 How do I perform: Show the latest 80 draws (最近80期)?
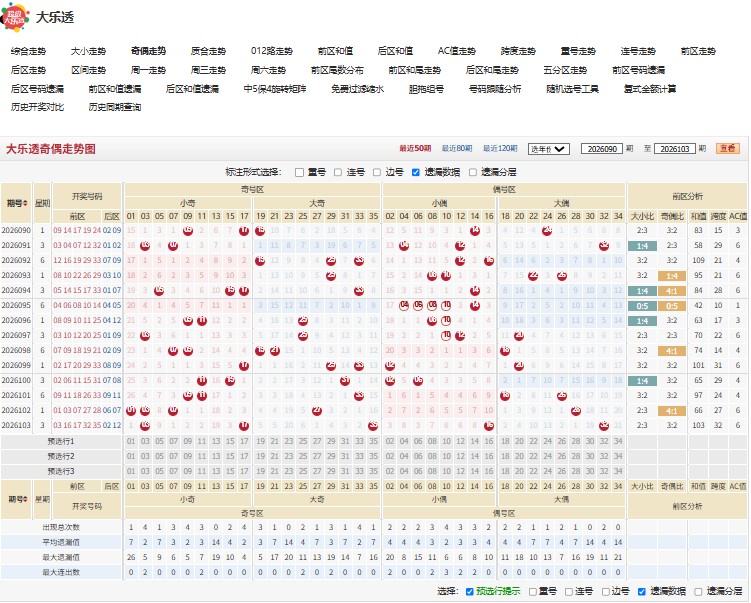click(457, 149)
